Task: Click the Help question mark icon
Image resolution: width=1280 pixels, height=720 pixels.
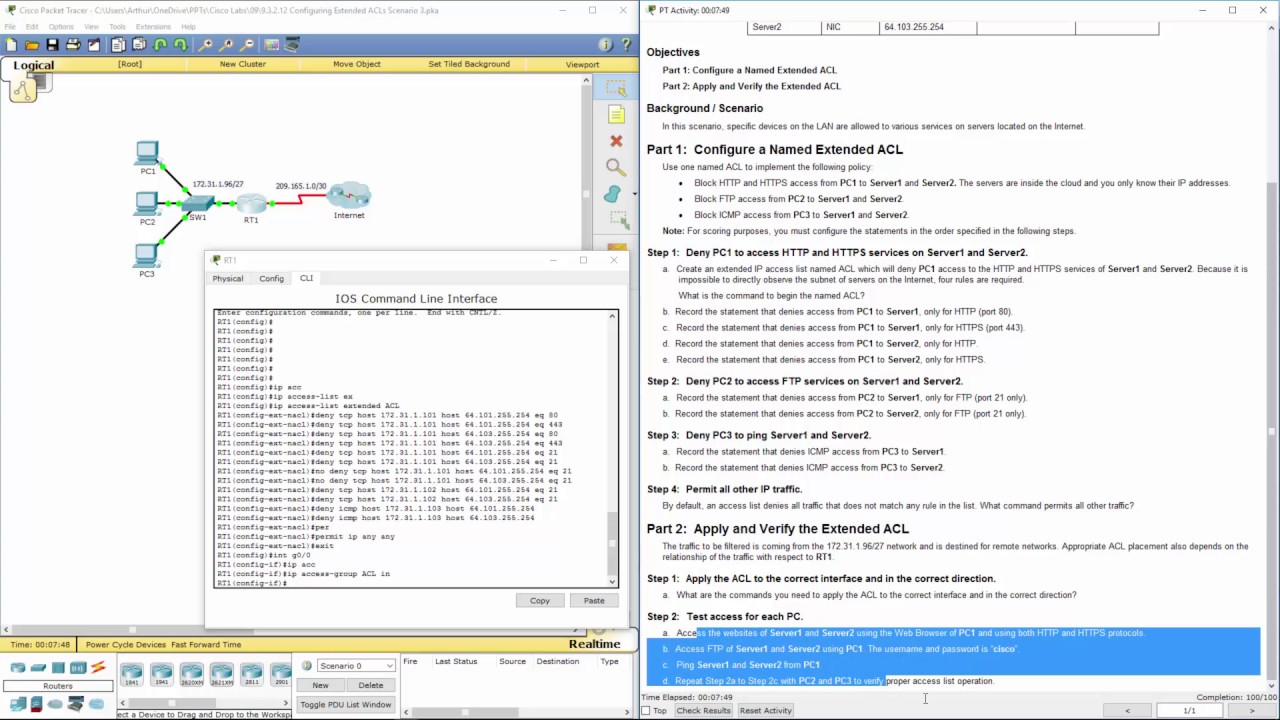Action: coord(625,45)
